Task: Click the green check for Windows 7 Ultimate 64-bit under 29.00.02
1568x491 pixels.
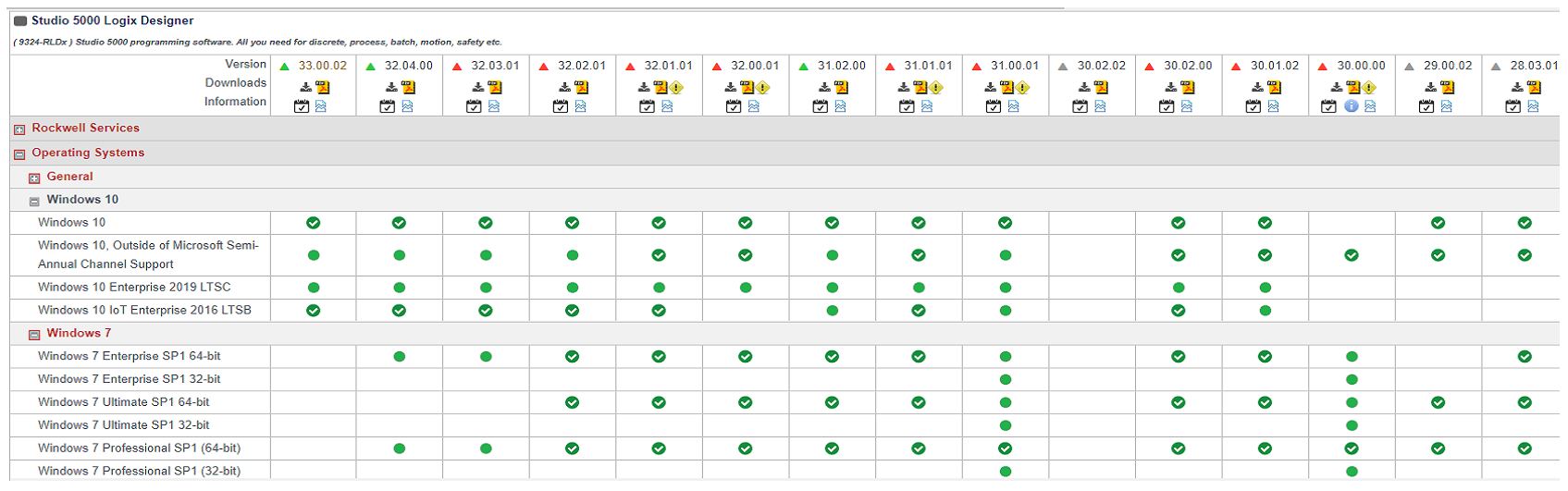Action: pyautogui.click(x=1438, y=402)
